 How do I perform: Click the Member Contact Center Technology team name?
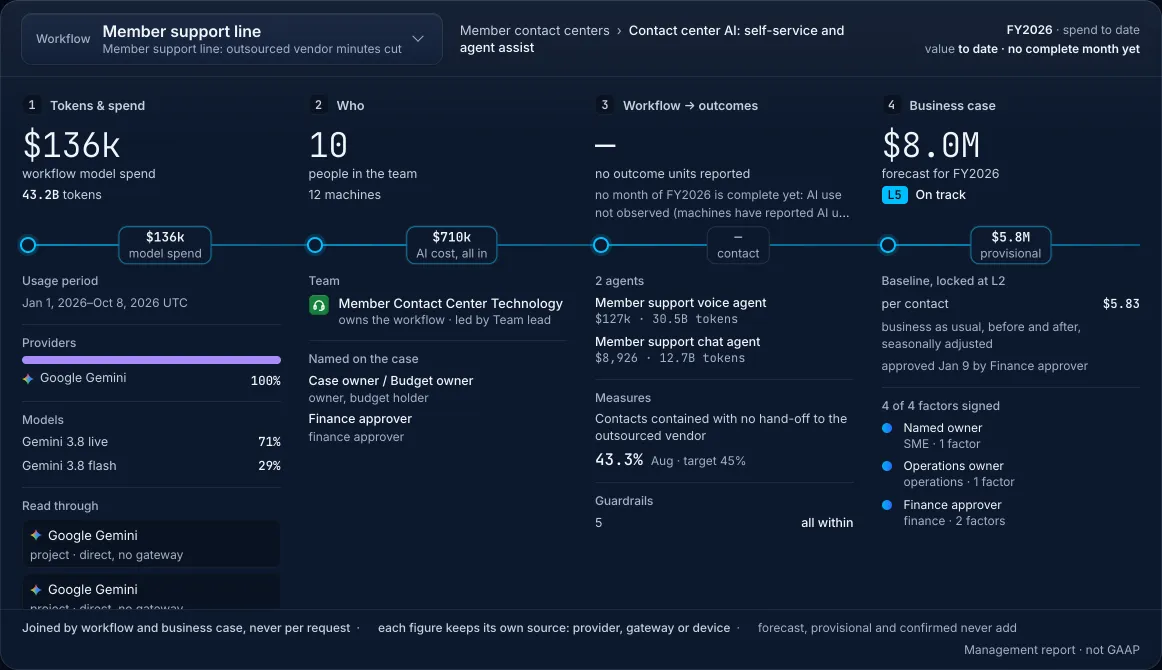(x=451, y=304)
